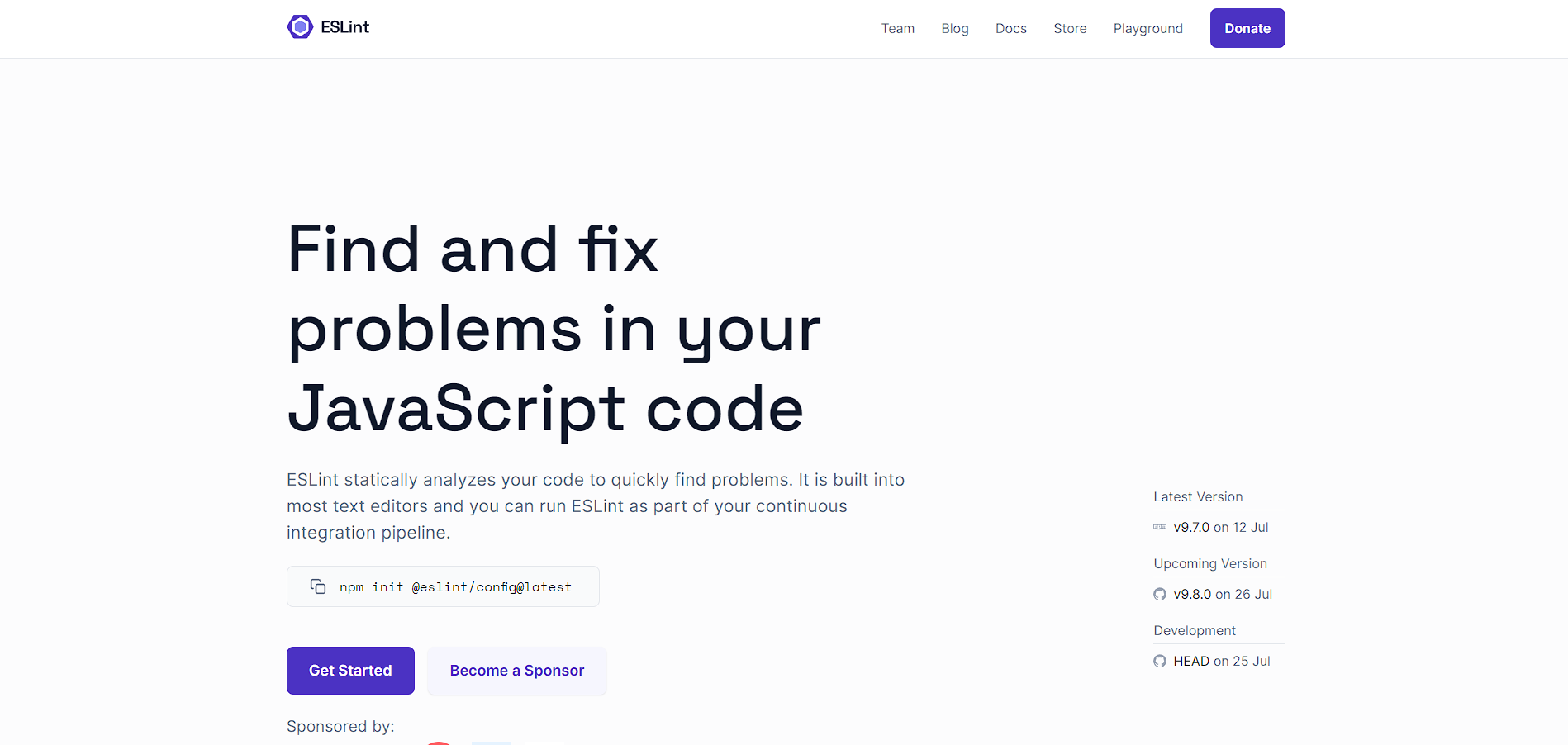This screenshot has width=1568, height=745.
Task: Click the first sponsor logo under Sponsored by
Action: click(440, 741)
